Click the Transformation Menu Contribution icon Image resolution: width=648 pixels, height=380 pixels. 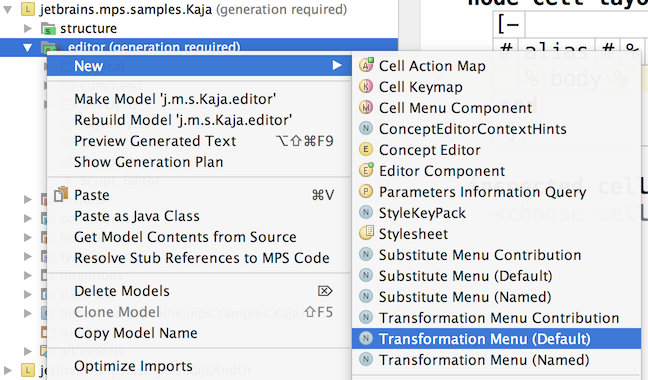[x=366, y=318]
